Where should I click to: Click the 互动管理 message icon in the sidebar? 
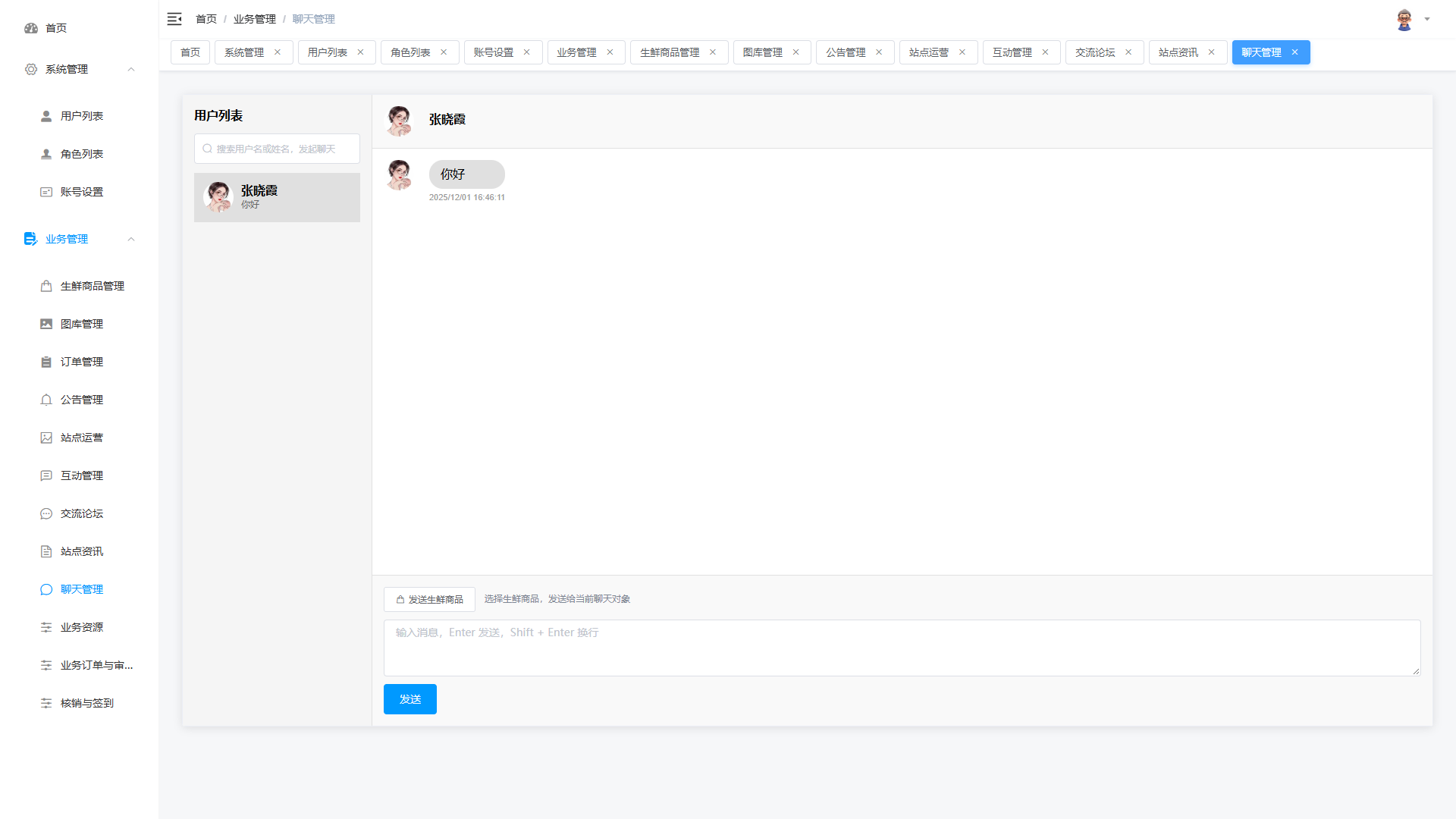[x=46, y=475]
